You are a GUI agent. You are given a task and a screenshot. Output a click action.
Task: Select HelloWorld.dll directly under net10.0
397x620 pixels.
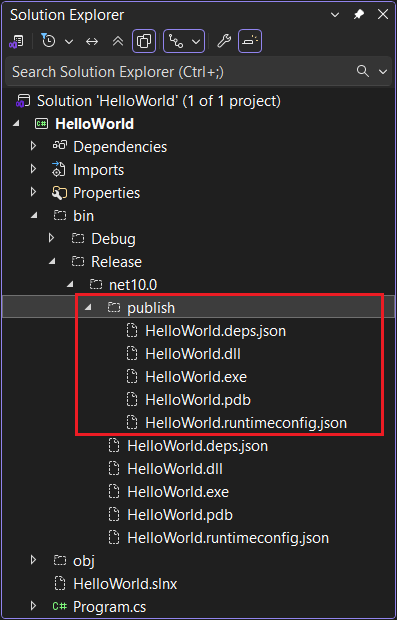click(175, 469)
